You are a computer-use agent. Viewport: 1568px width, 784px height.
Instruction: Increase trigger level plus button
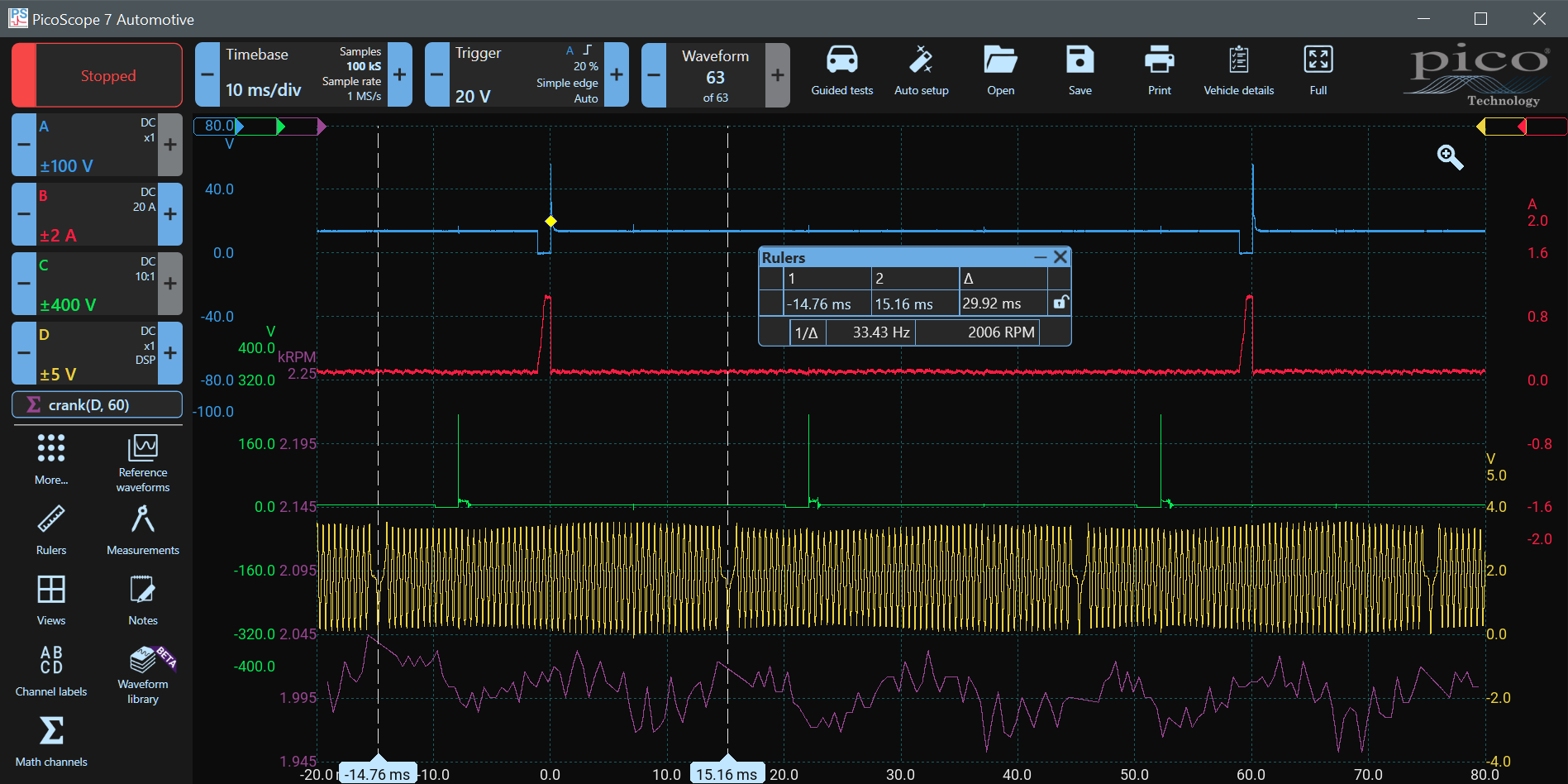pos(617,74)
